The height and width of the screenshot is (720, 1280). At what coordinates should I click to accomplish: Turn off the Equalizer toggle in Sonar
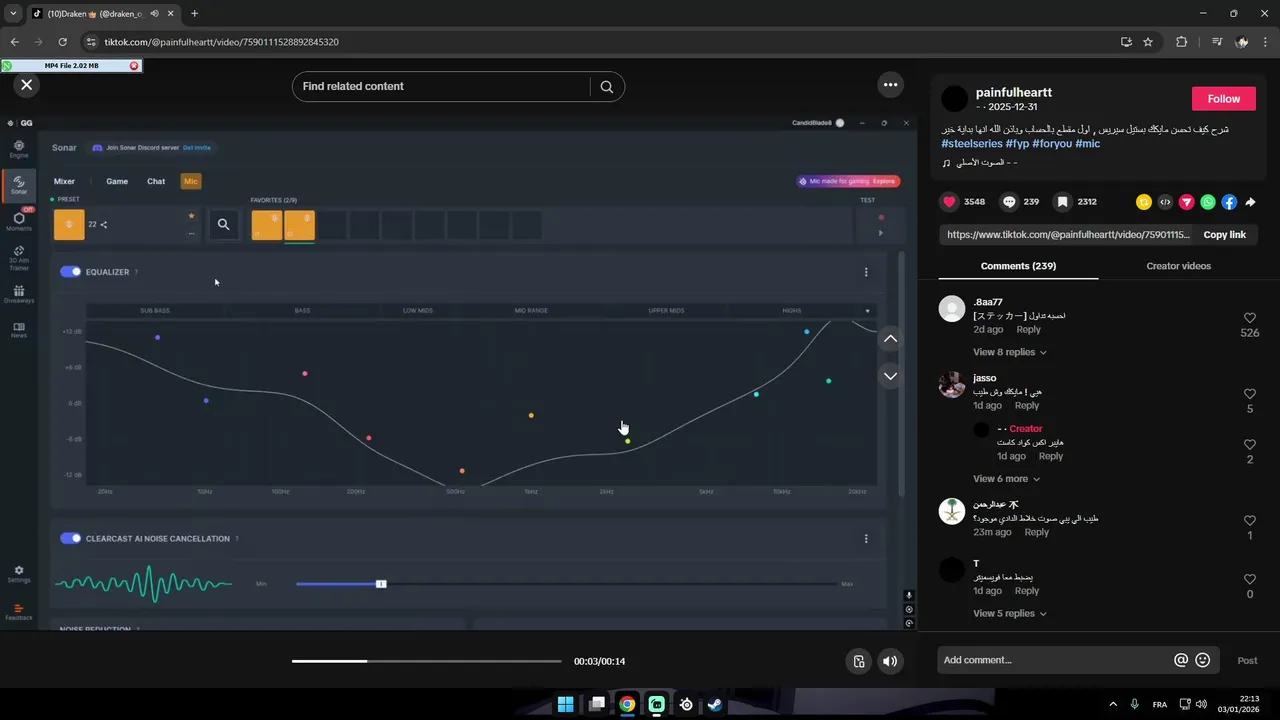click(70, 272)
